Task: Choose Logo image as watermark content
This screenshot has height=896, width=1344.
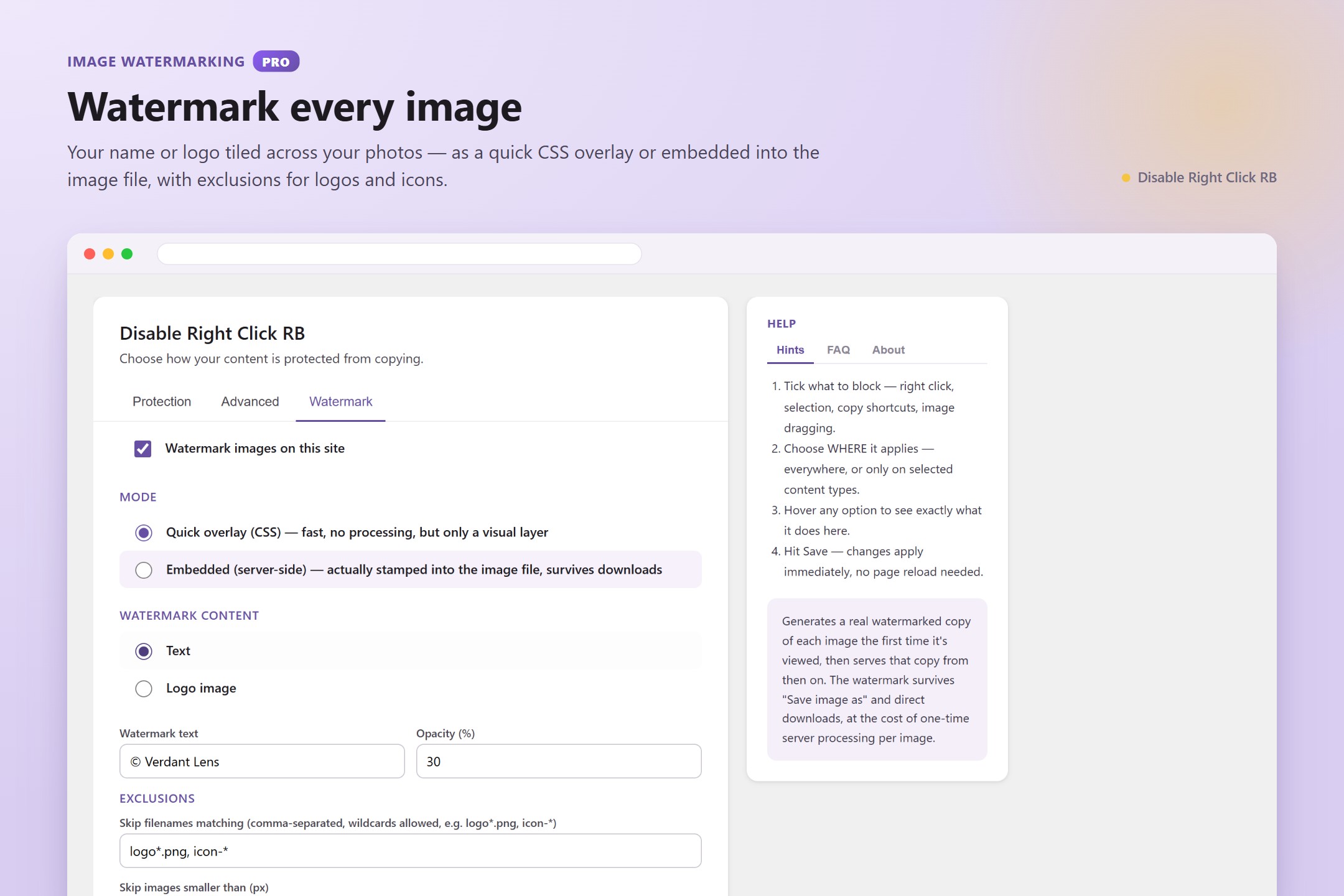Action: tap(144, 689)
